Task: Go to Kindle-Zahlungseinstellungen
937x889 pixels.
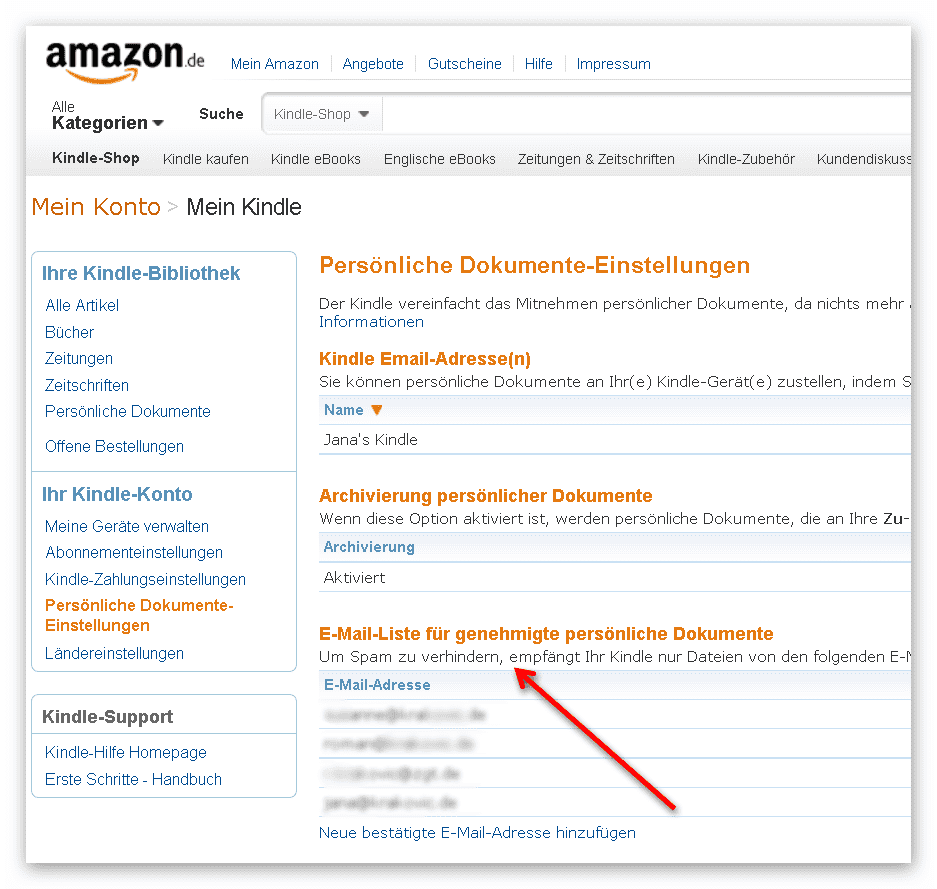Action: coord(145,580)
